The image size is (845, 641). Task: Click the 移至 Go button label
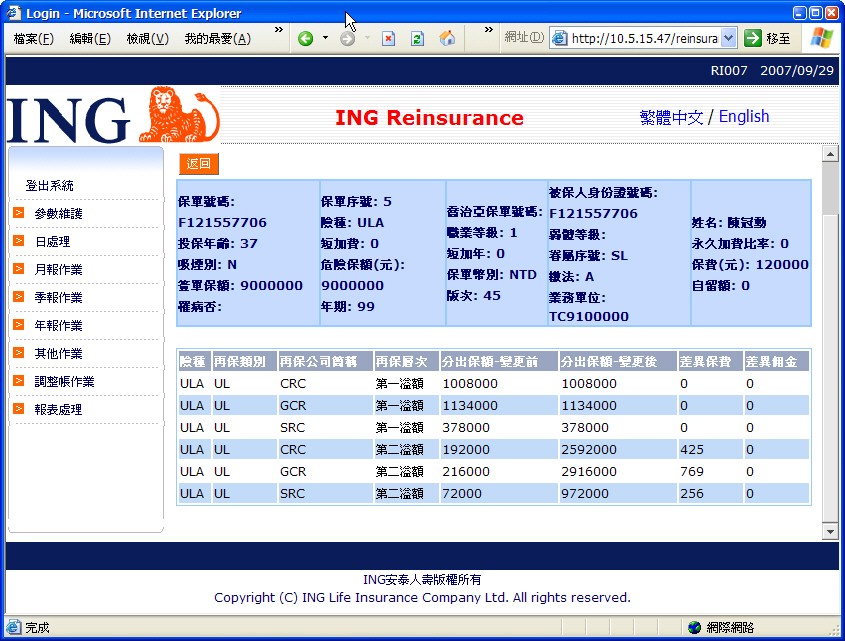coord(778,39)
